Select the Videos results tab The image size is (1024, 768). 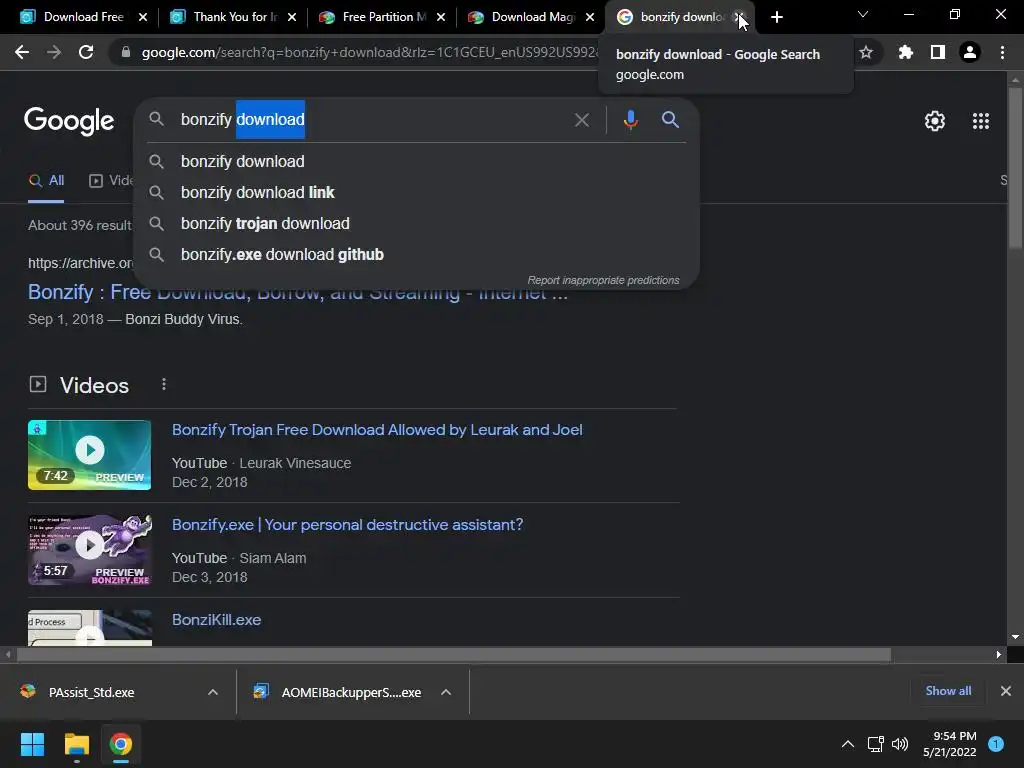point(111,181)
